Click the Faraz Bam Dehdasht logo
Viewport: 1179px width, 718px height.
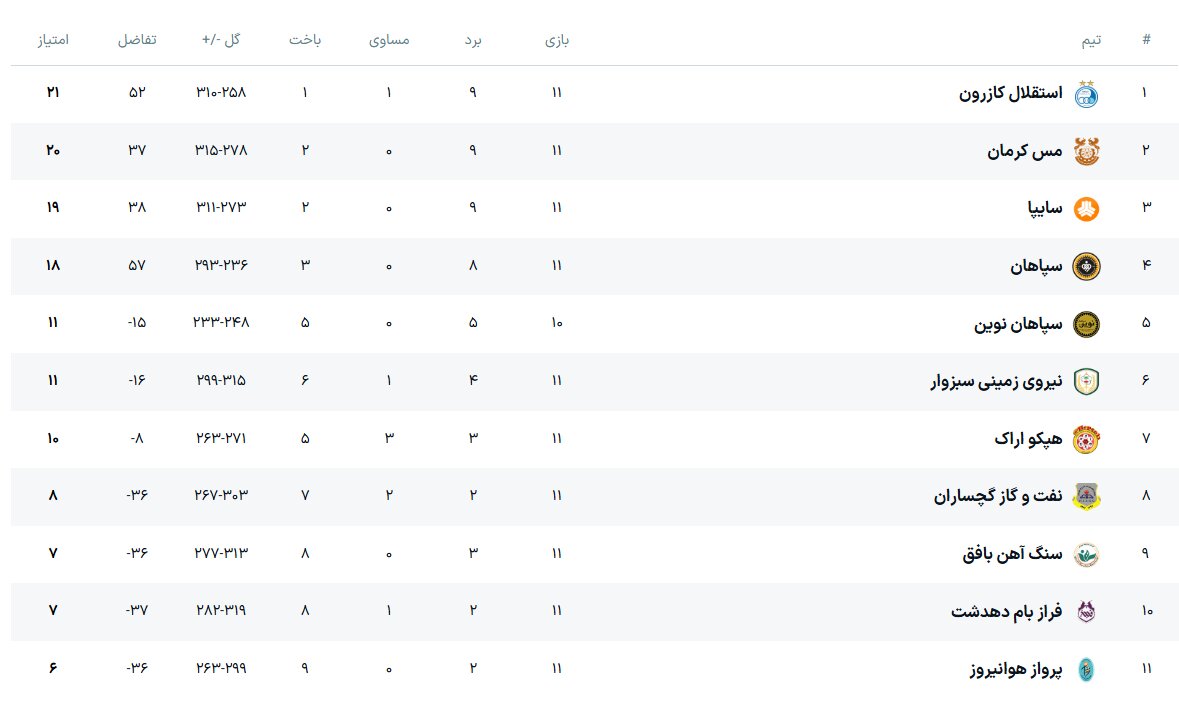click(x=1086, y=612)
